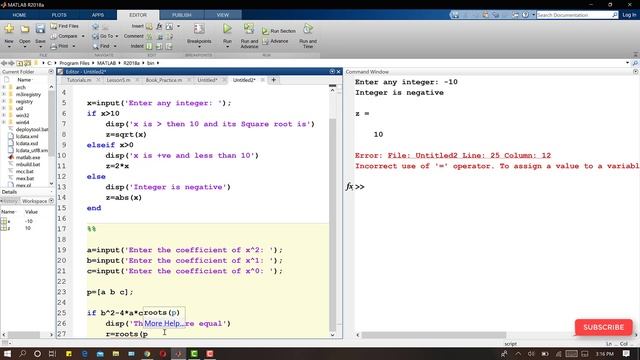Click the Find magnifier button

point(101,47)
